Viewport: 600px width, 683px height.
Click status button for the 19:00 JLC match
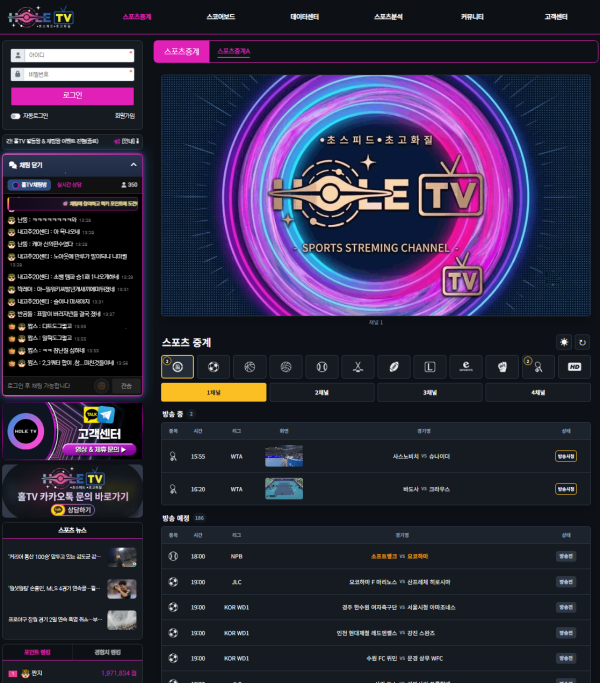(566, 582)
